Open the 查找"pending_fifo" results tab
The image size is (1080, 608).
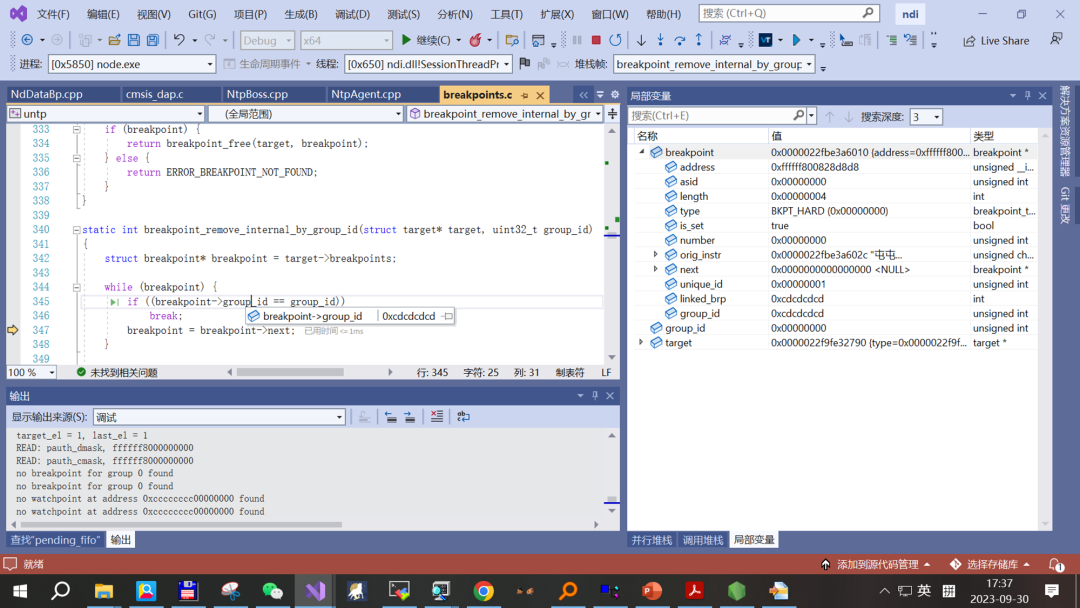[55, 540]
